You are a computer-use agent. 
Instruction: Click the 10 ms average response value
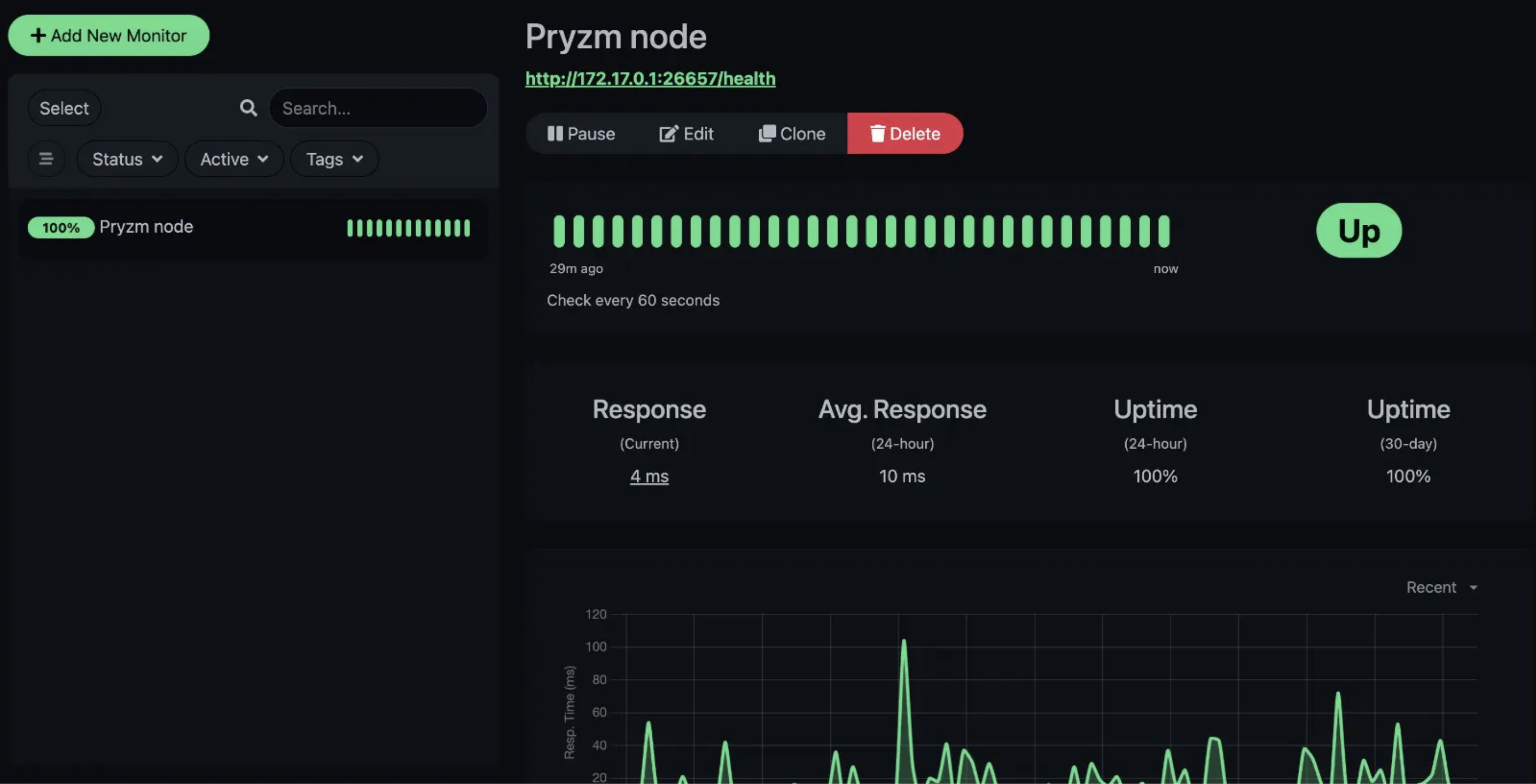tap(902, 476)
